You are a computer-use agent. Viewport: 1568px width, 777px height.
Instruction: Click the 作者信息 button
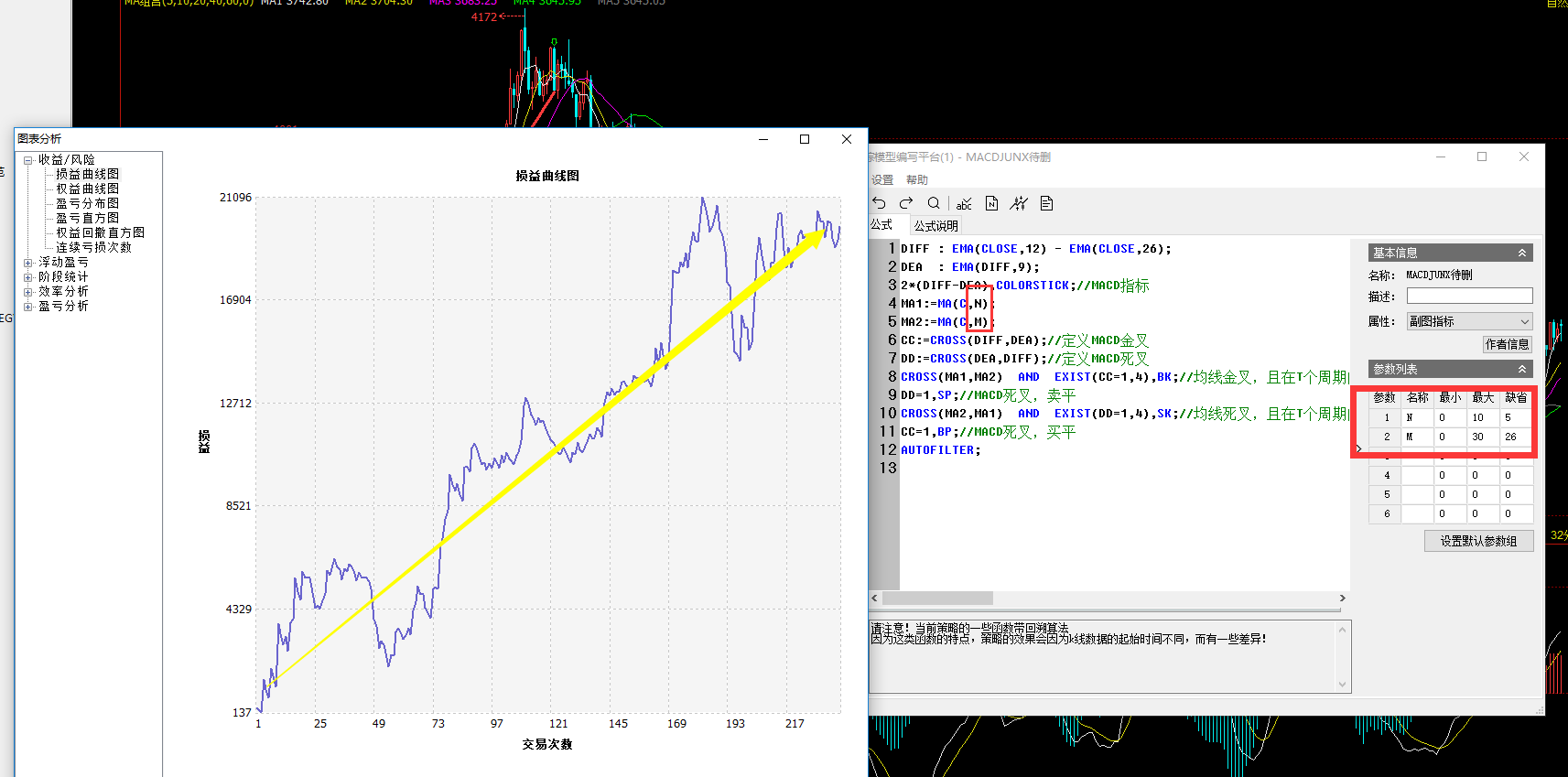pos(1507,344)
